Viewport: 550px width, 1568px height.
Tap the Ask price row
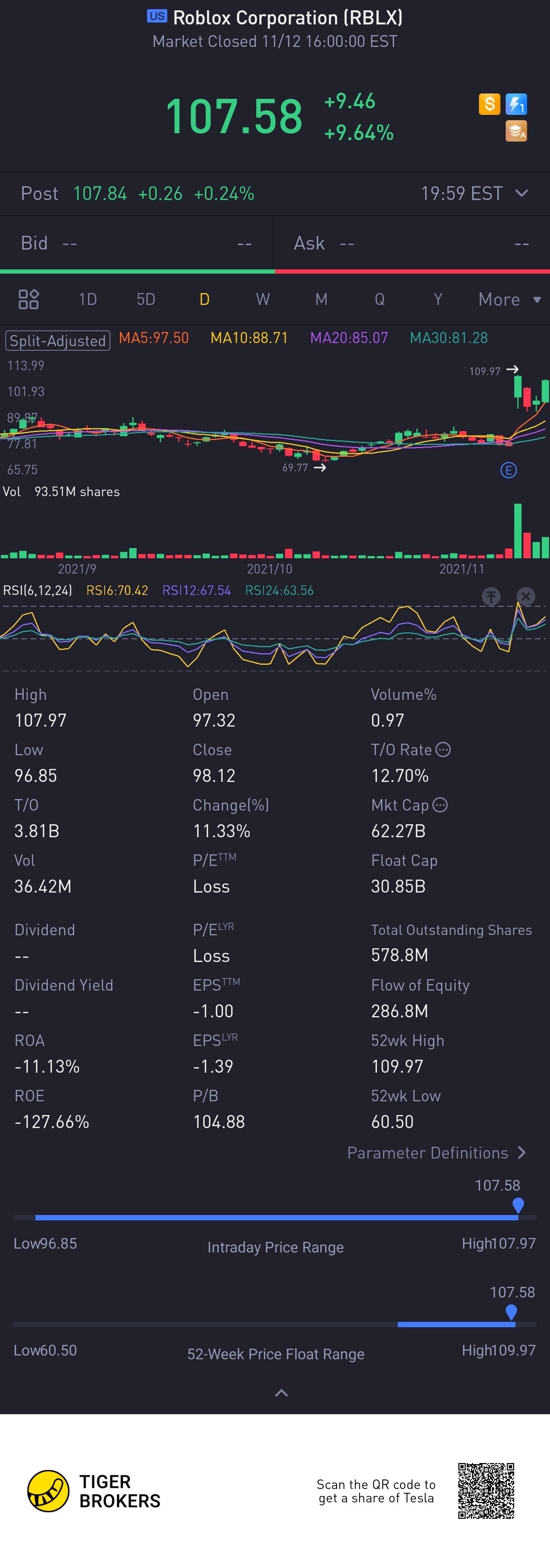(x=412, y=243)
